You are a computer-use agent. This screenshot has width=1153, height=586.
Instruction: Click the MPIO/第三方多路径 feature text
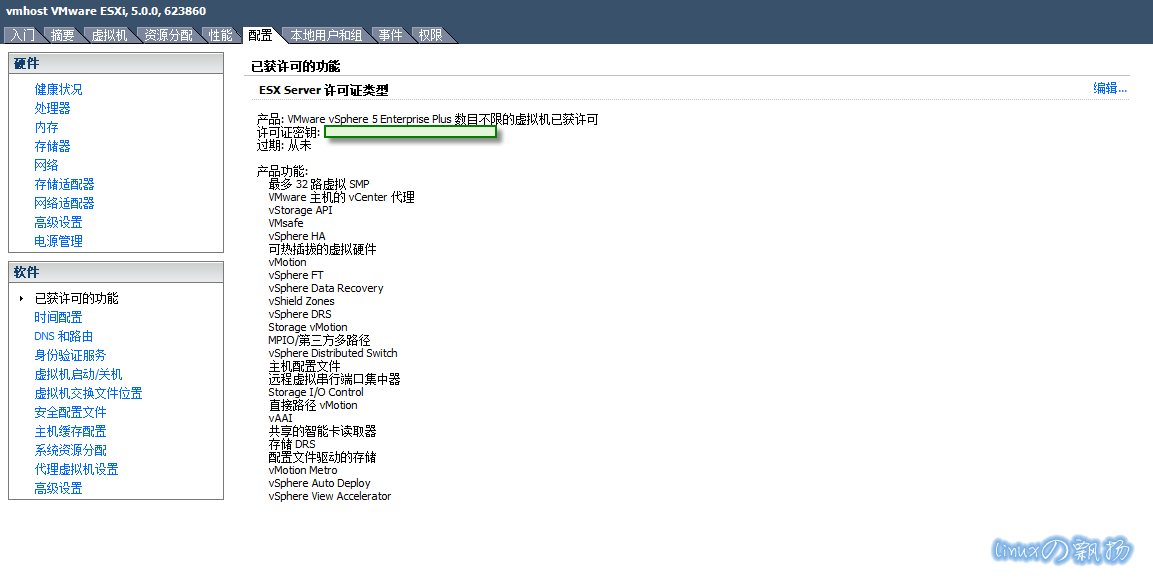(319, 340)
